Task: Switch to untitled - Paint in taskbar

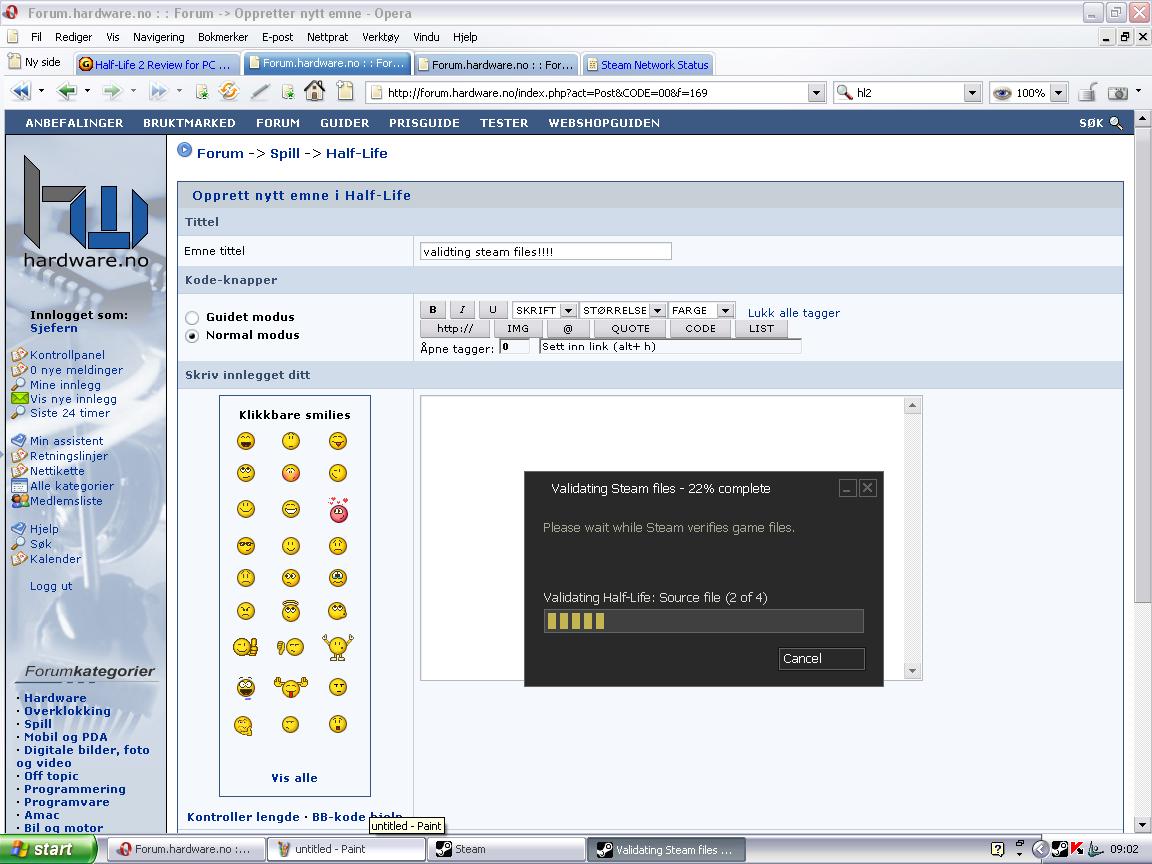Action: click(346, 849)
